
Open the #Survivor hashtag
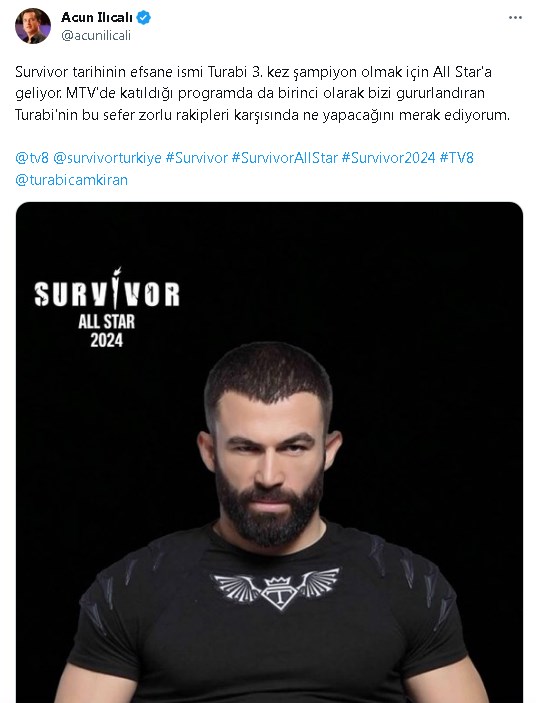tap(197, 158)
